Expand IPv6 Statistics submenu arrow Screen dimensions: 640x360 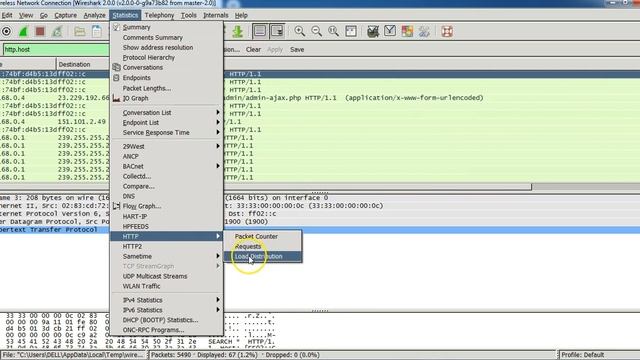(218, 310)
